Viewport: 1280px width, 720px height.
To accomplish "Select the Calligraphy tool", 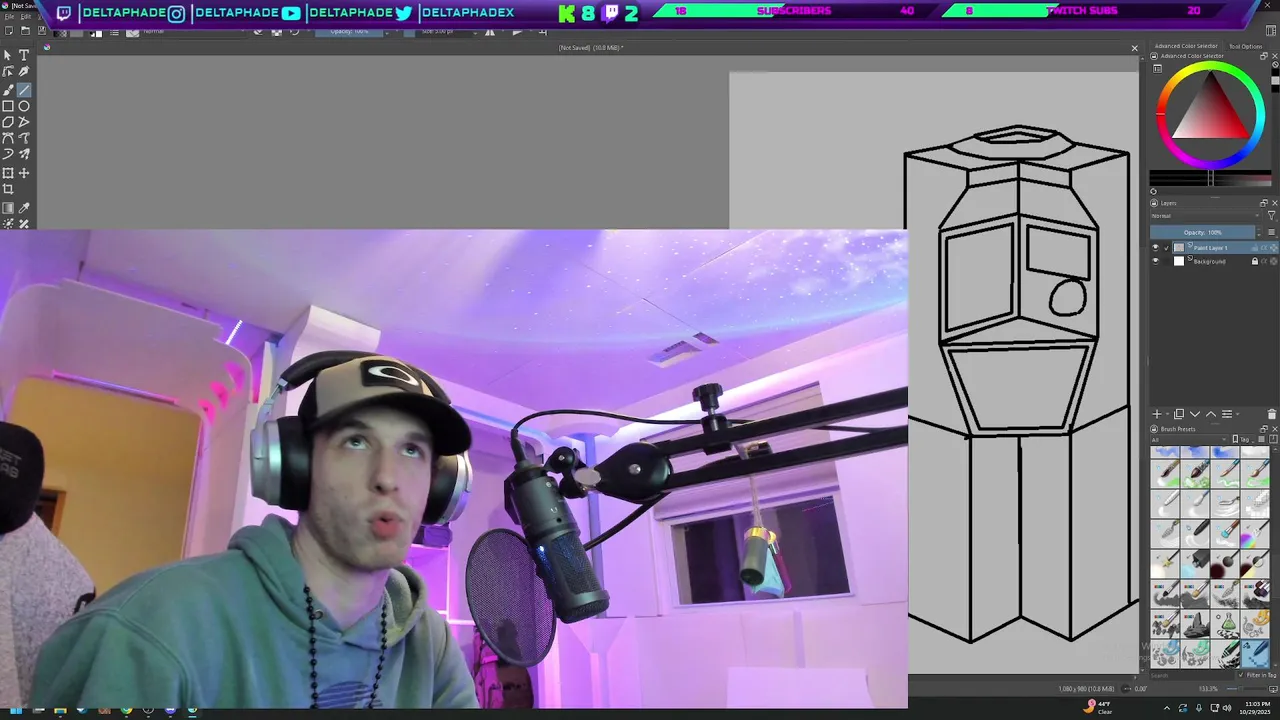I will (24, 71).
